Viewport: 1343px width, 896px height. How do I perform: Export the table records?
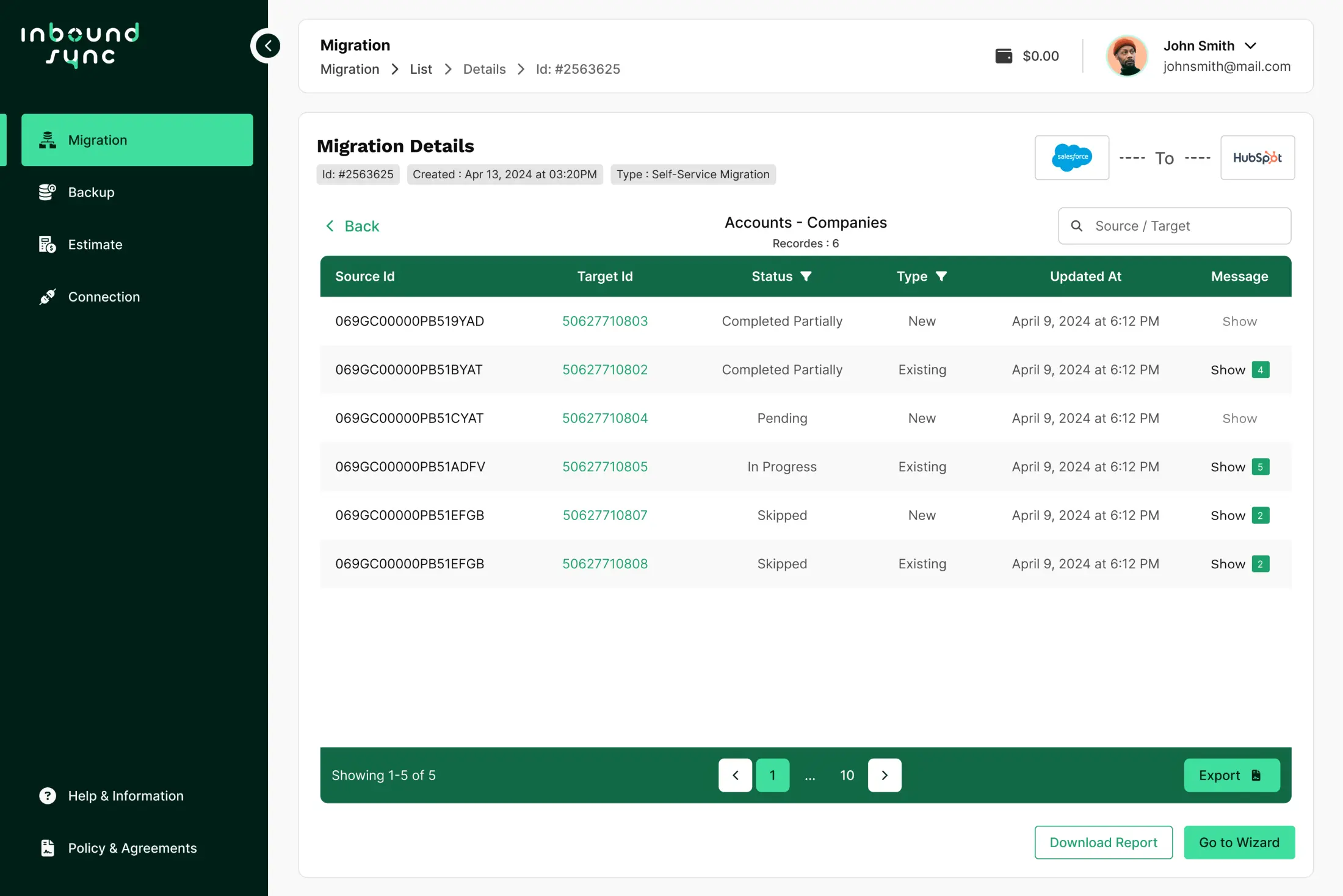1231,775
